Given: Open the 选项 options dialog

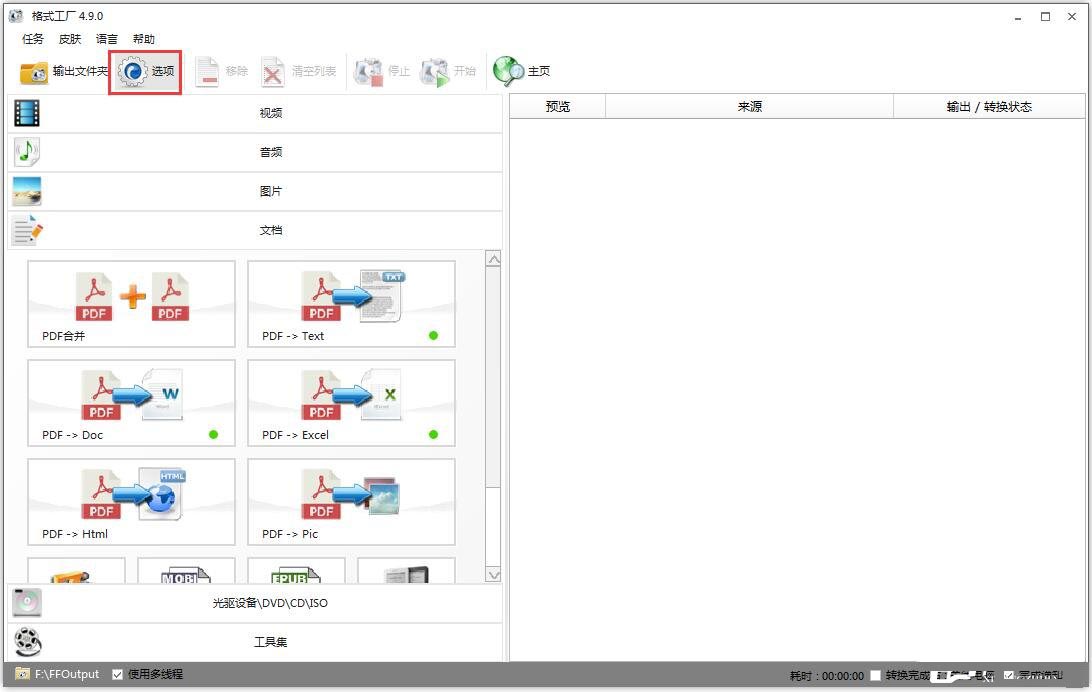Looking at the screenshot, I should [x=146, y=72].
